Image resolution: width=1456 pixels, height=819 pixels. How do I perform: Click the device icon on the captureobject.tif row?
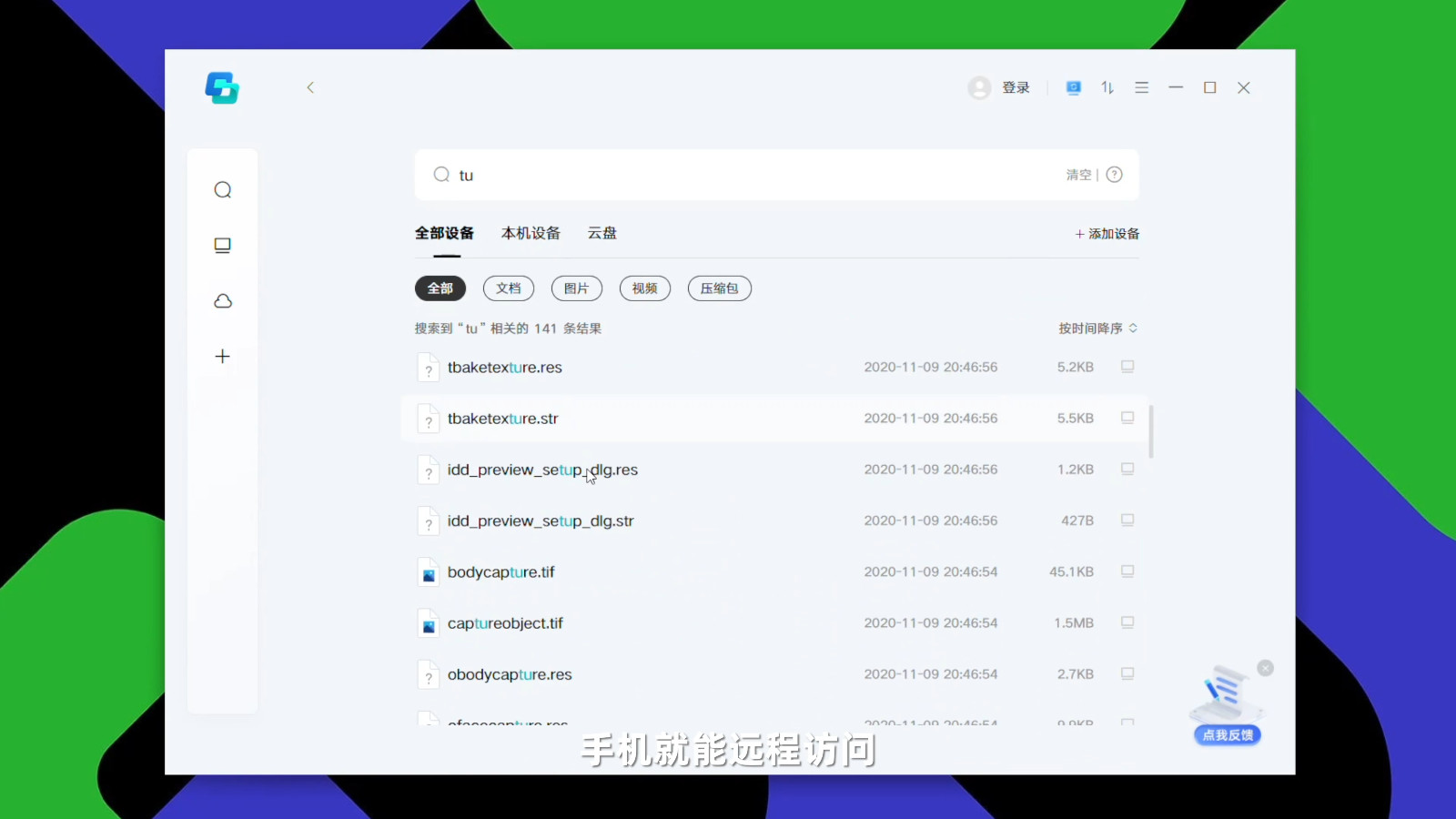point(1127,622)
